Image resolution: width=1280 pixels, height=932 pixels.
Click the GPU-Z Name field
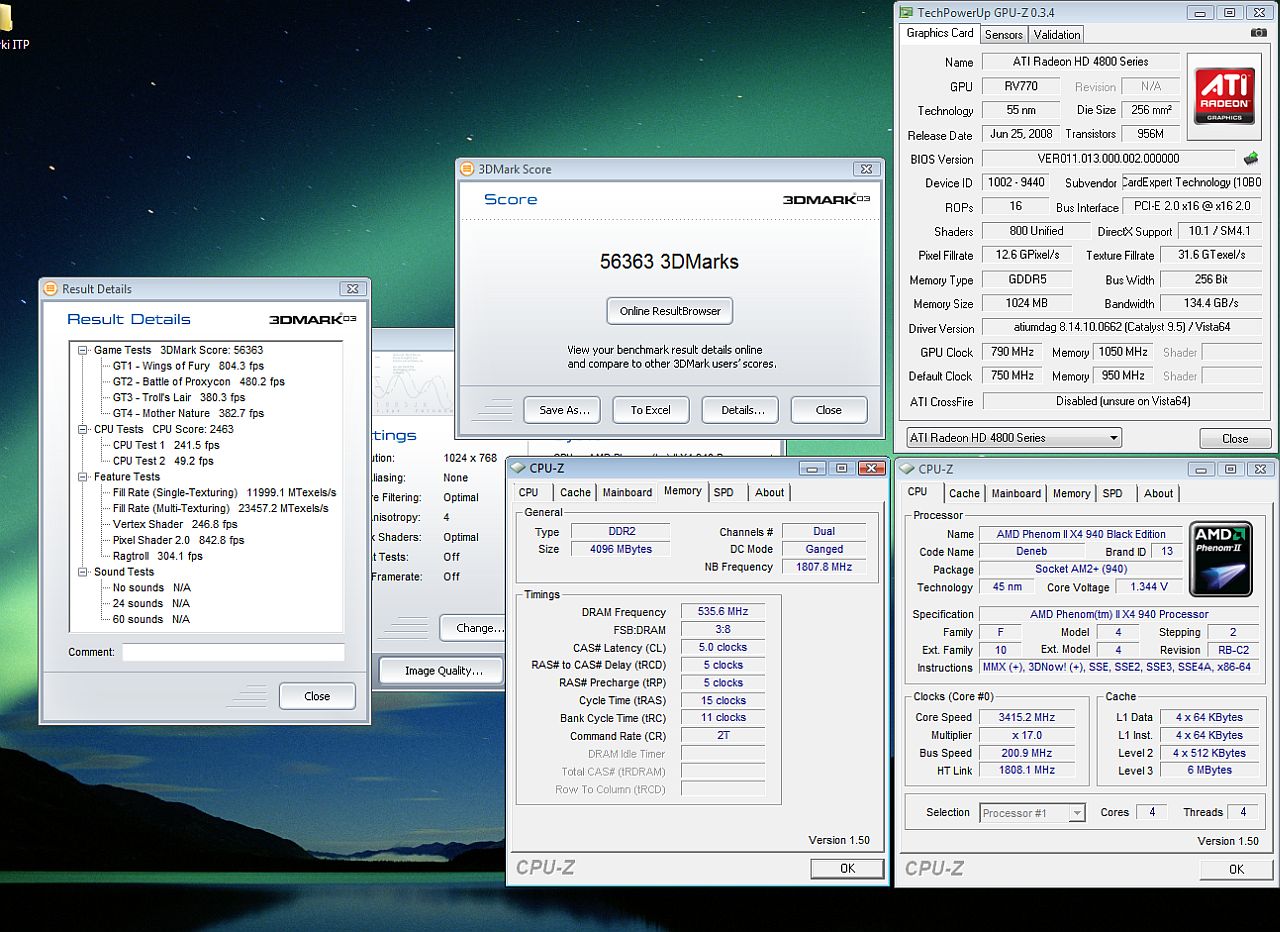[1080, 62]
